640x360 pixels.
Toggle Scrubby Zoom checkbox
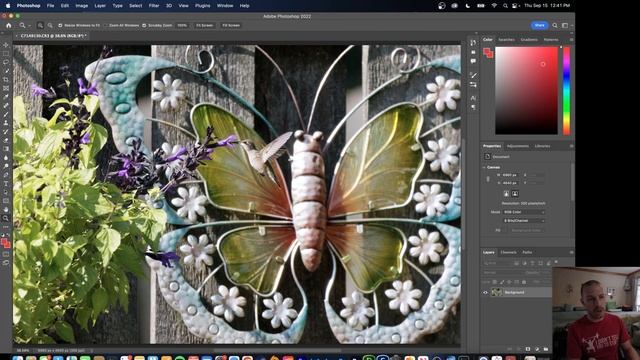(144, 25)
